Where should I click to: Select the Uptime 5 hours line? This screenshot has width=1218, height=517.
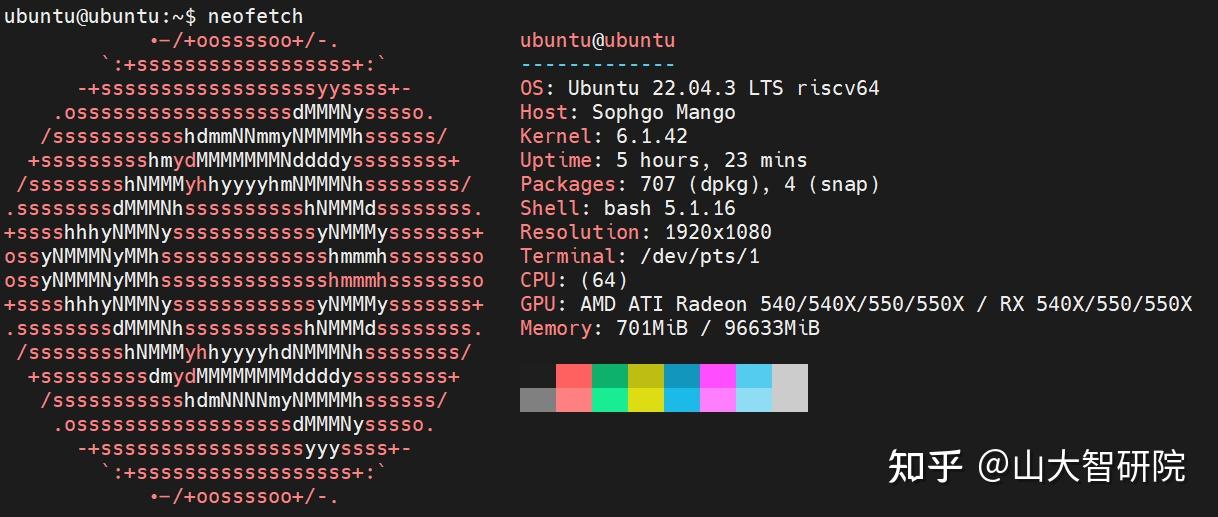click(663, 160)
